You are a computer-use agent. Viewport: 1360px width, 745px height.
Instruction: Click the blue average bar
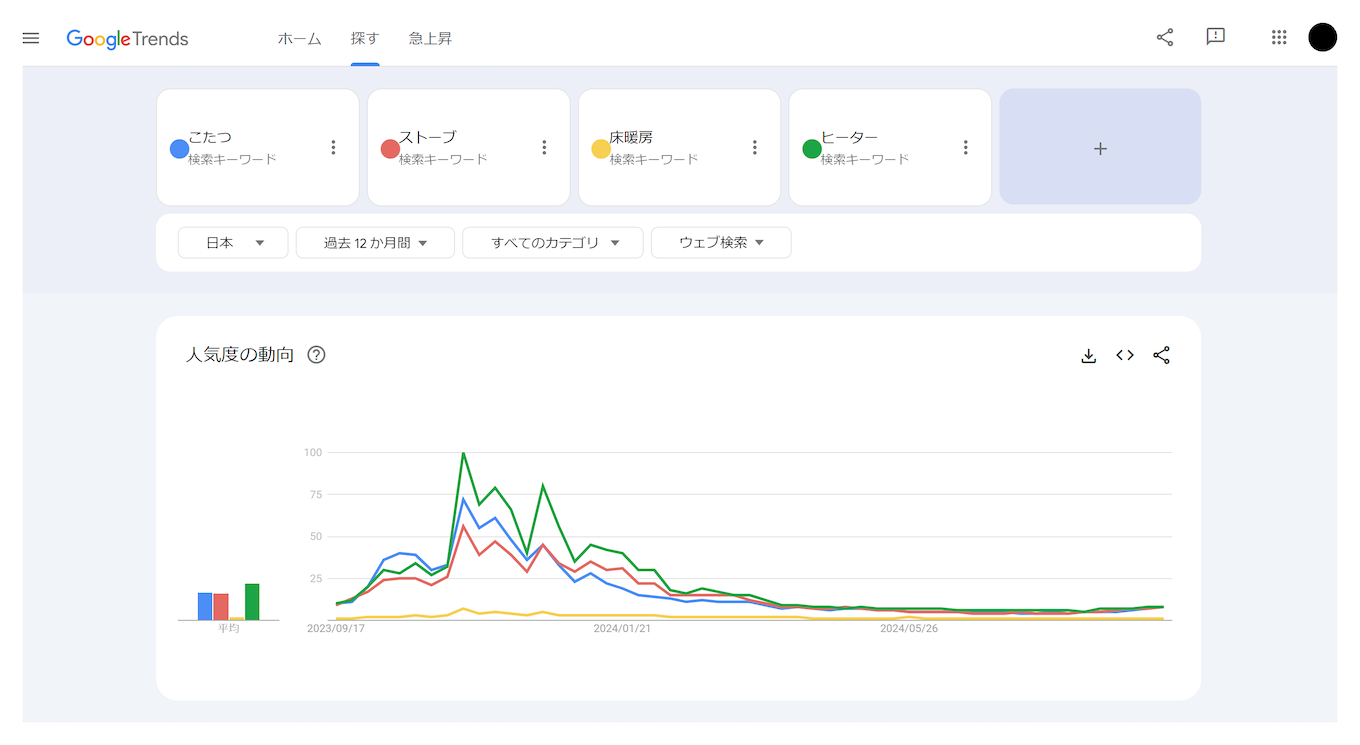click(205, 606)
